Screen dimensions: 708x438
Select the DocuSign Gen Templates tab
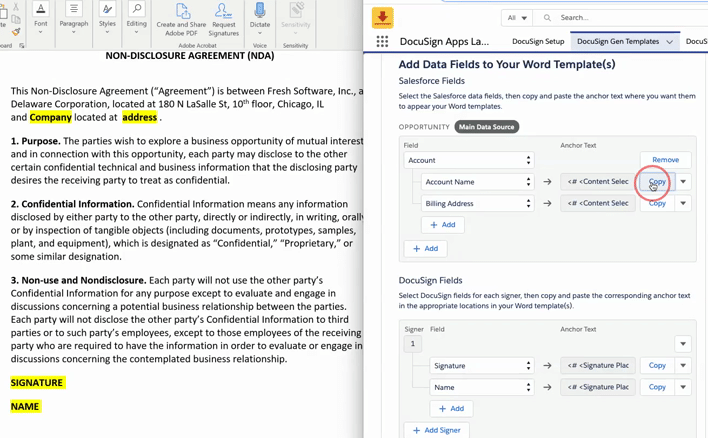click(618, 42)
